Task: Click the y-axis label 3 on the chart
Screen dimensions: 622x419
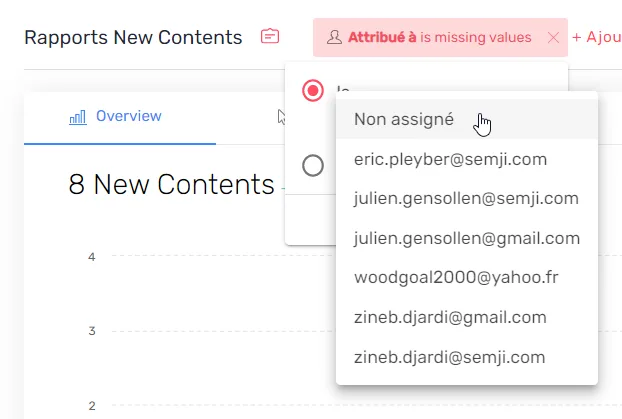Action: click(92, 331)
